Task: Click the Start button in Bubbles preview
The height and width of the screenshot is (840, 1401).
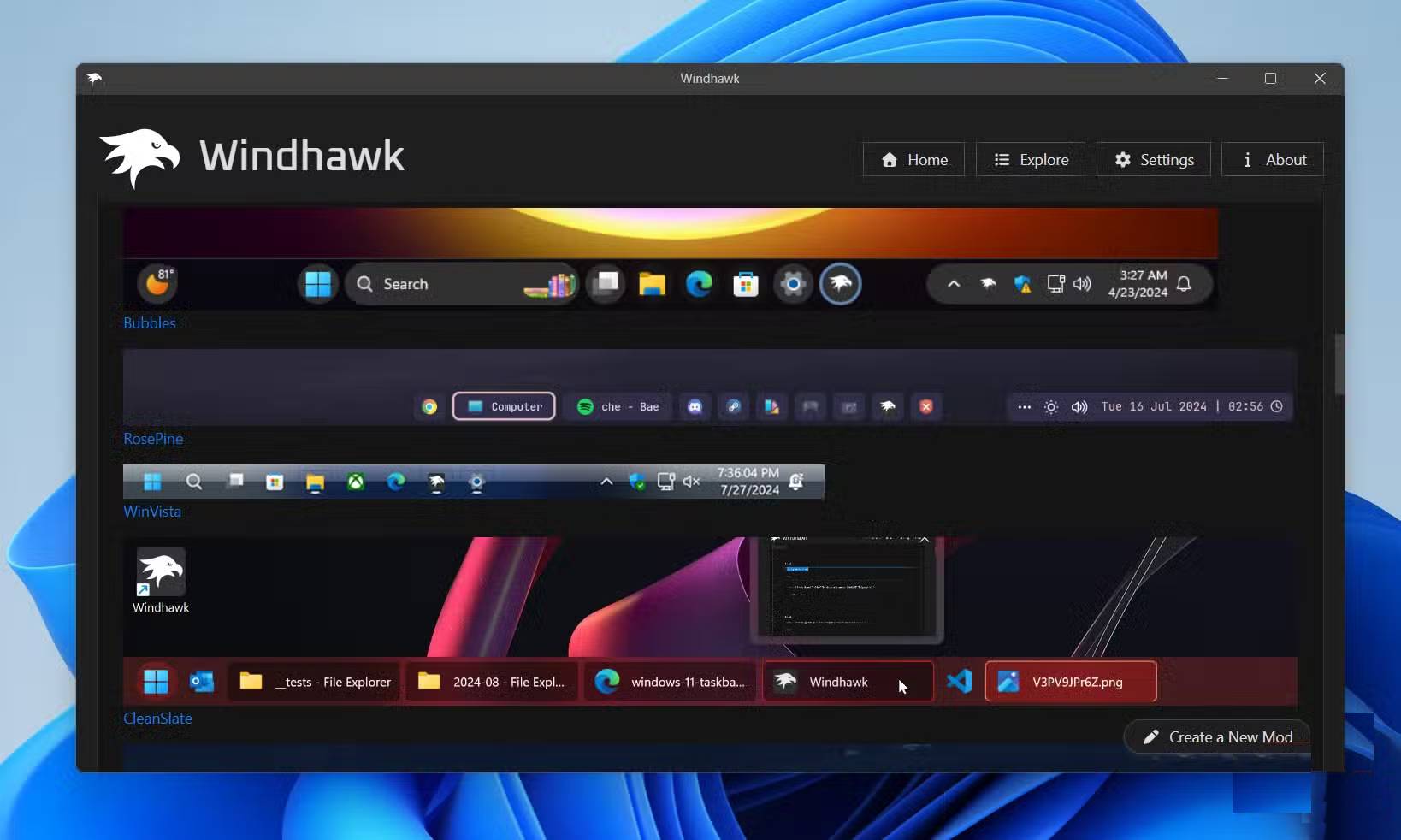Action: point(318,284)
